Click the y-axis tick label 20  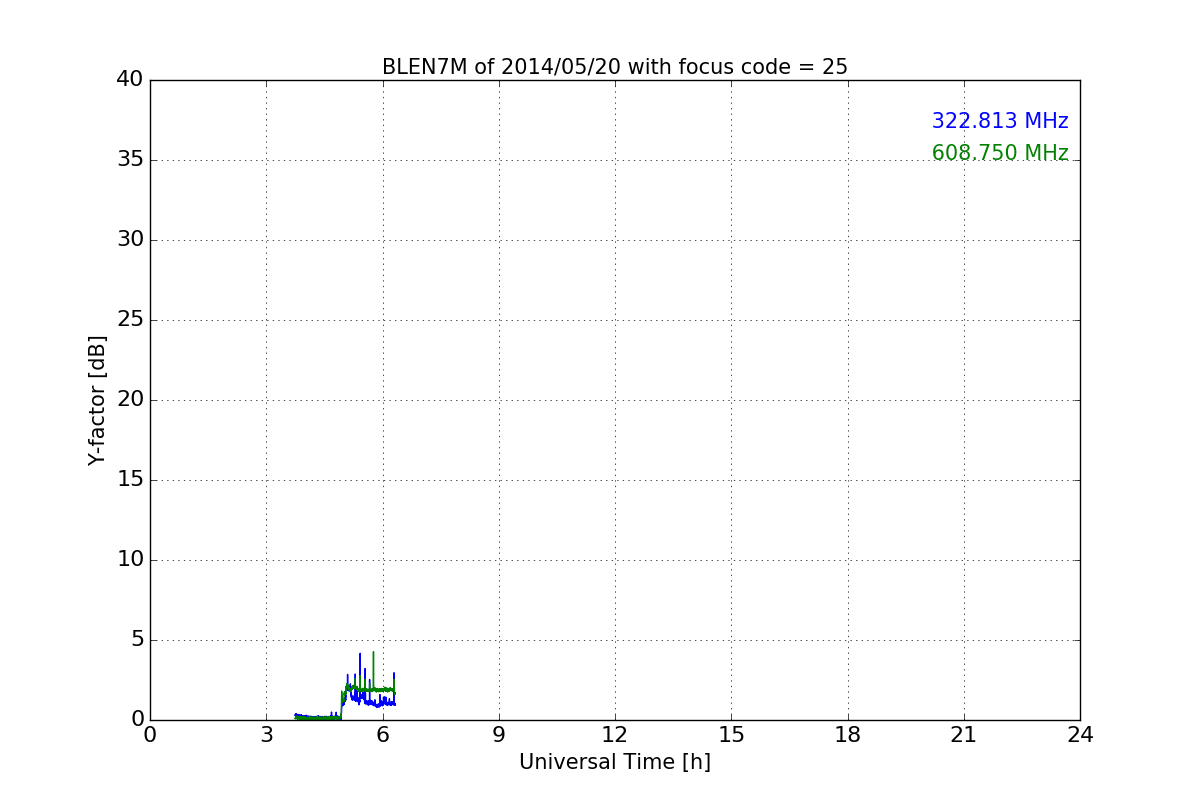(x=130, y=400)
